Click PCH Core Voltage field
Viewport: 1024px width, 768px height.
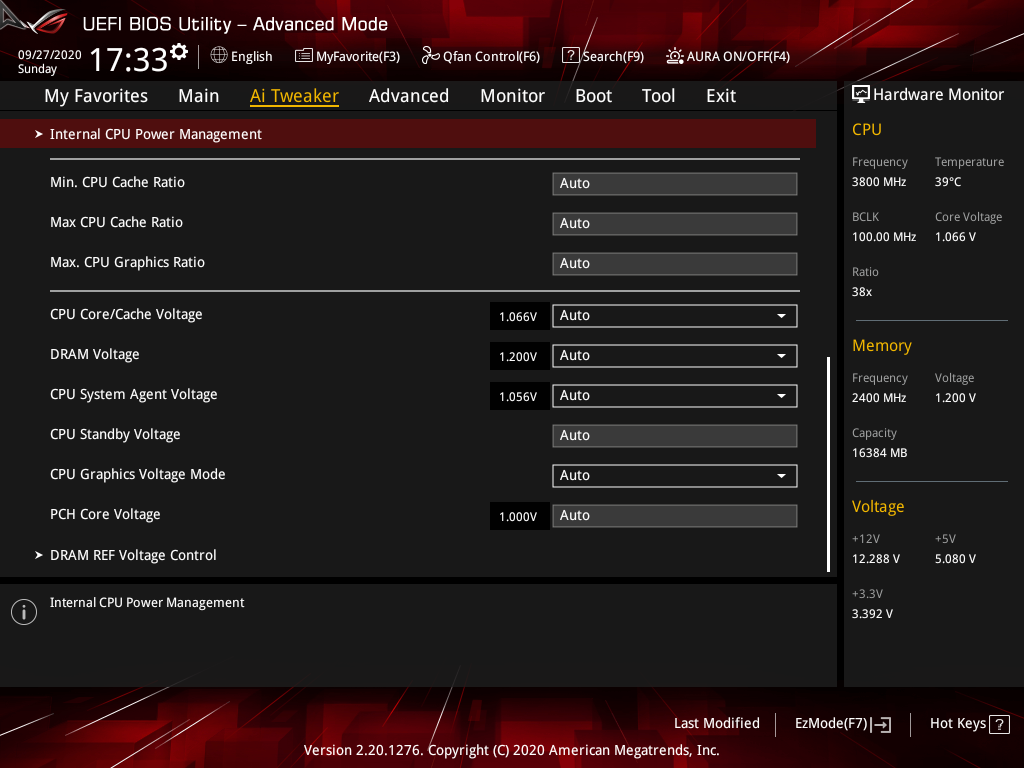point(675,515)
